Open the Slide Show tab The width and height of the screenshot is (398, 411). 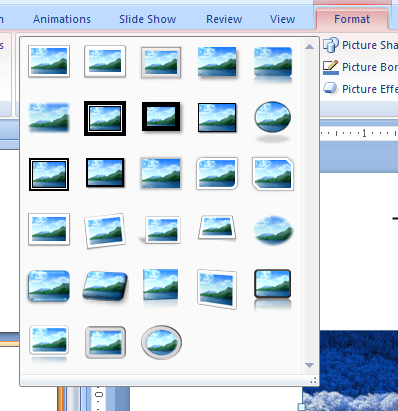coord(148,19)
